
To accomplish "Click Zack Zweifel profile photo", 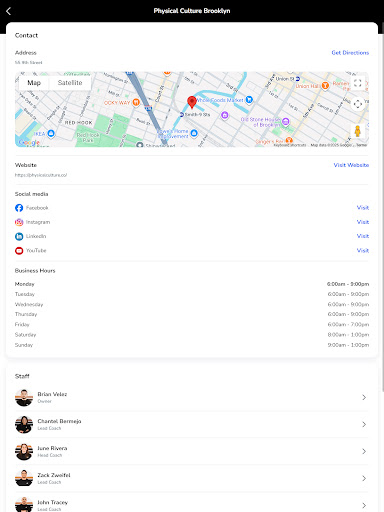I will pos(24,478).
